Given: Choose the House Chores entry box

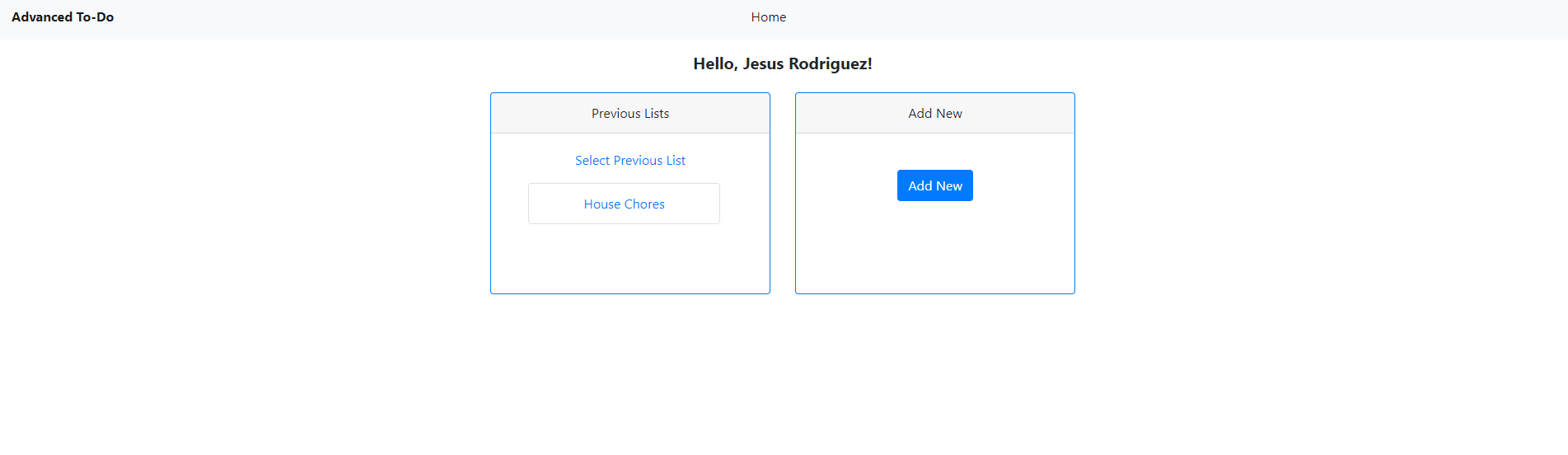Looking at the screenshot, I should (x=624, y=204).
